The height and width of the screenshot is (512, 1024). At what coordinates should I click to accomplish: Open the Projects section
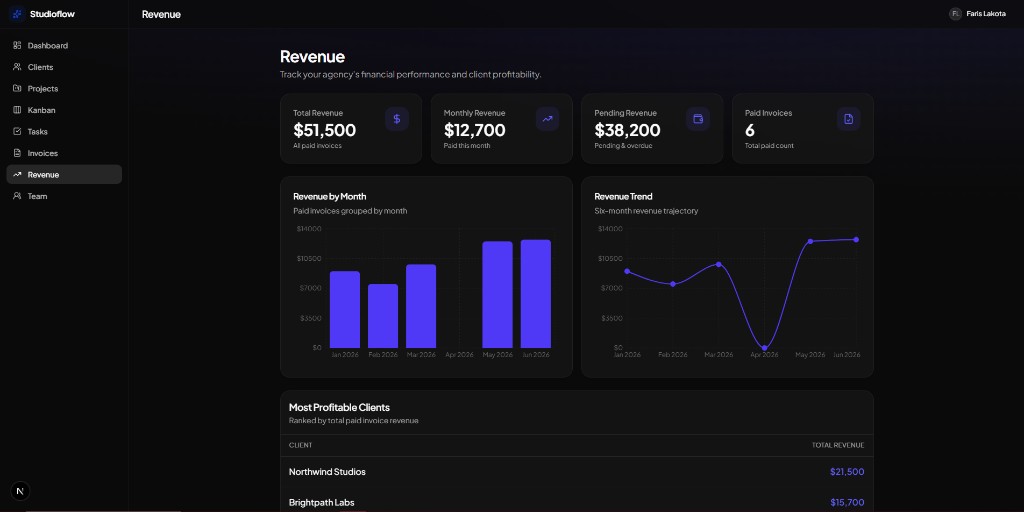pos(64,89)
